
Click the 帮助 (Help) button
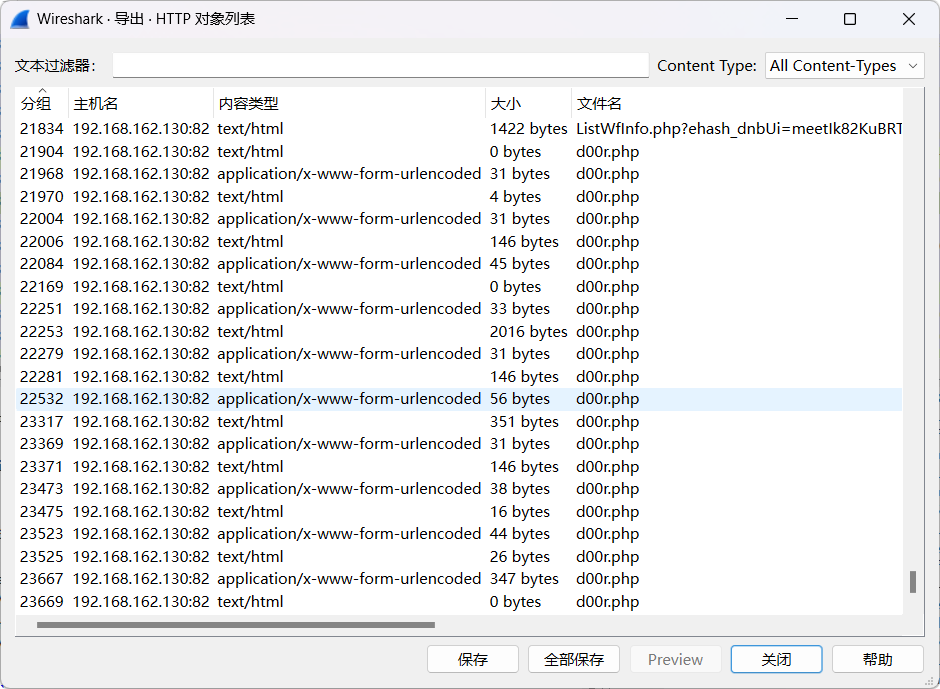point(878,660)
